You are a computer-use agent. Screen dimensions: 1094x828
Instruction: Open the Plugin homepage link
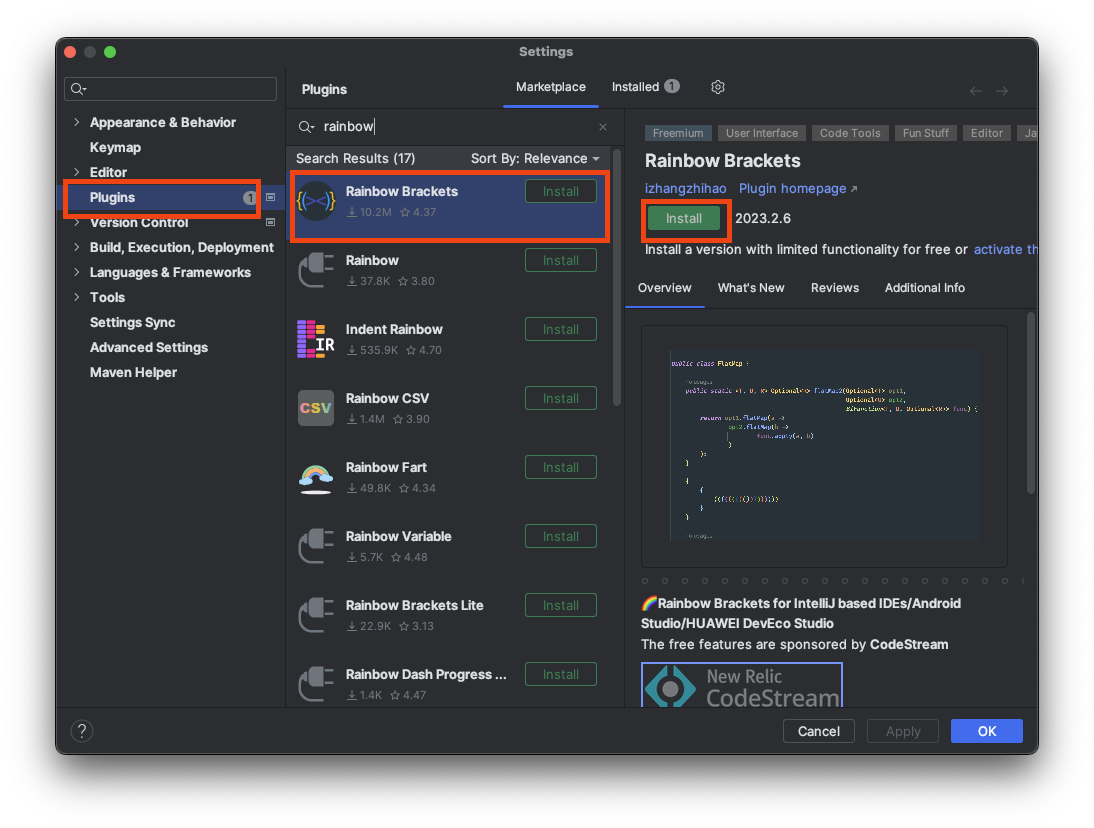[x=797, y=189]
